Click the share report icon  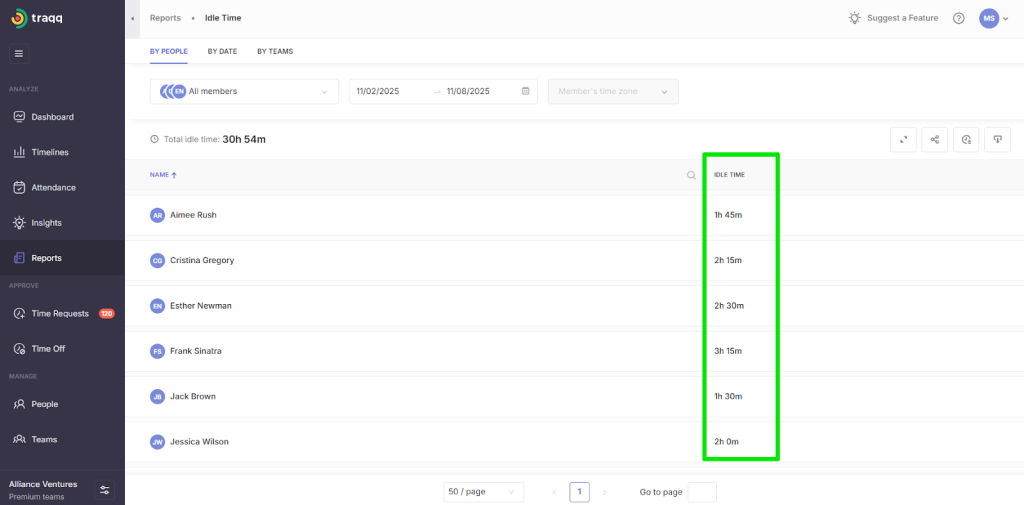point(934,140)
